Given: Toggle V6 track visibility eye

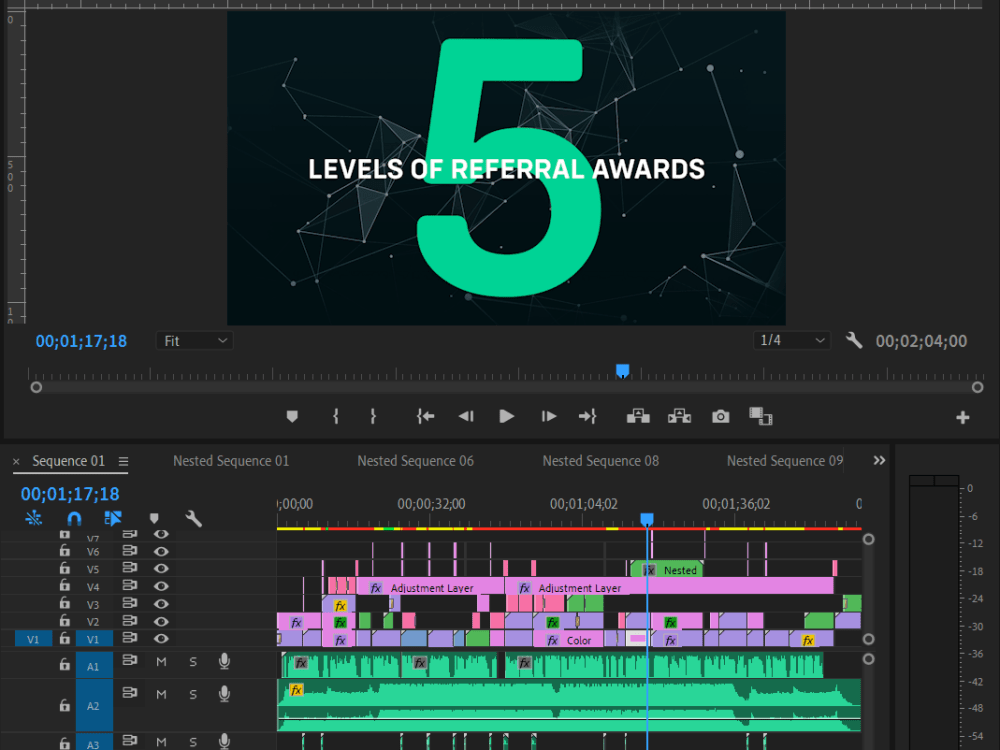Looking at the screenshot, I should (x=161, y=551).
